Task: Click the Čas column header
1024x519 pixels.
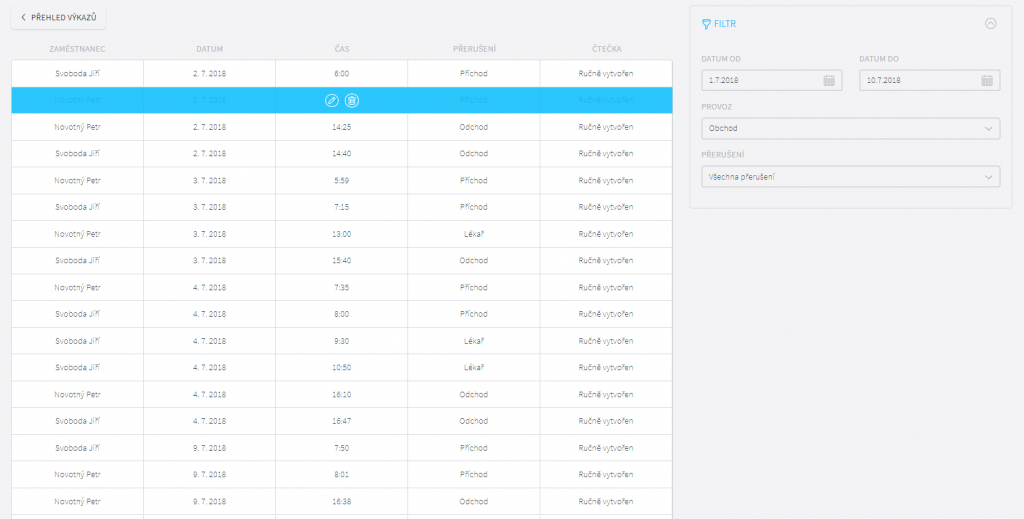Action: tap(342, 49)
